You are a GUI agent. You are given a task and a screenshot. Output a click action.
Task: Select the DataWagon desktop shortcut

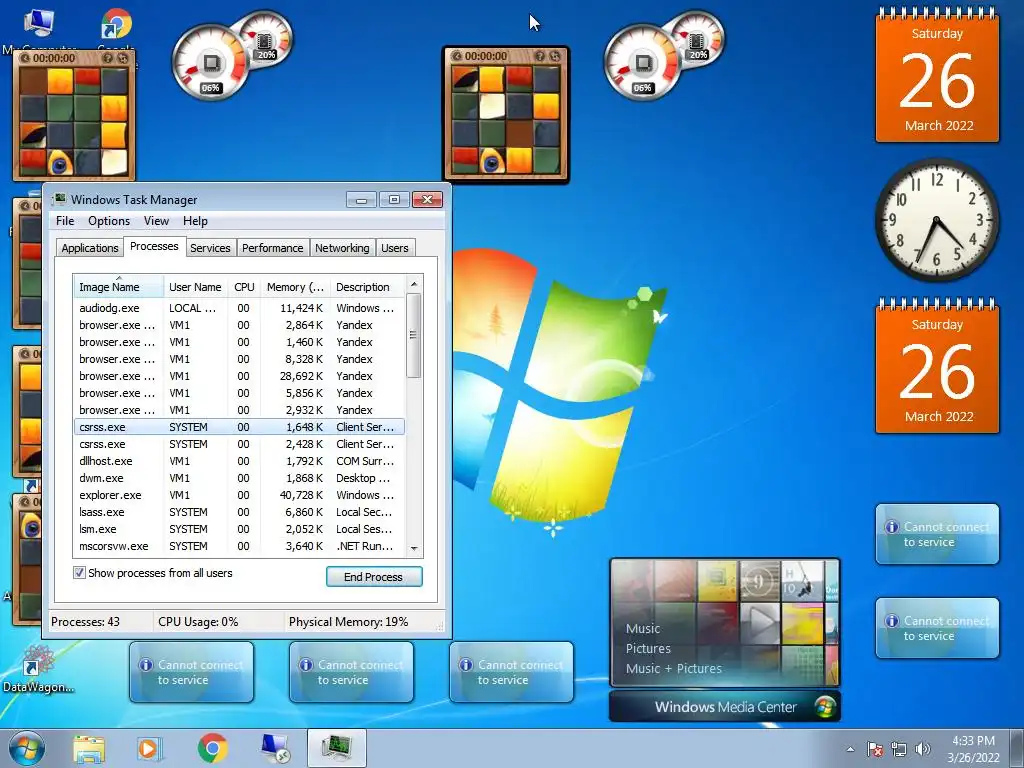pos(38,669)
